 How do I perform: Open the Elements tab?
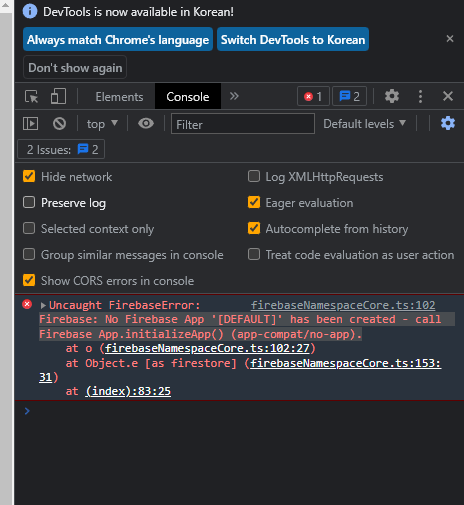pyautogui.click(x=119, y=97)
